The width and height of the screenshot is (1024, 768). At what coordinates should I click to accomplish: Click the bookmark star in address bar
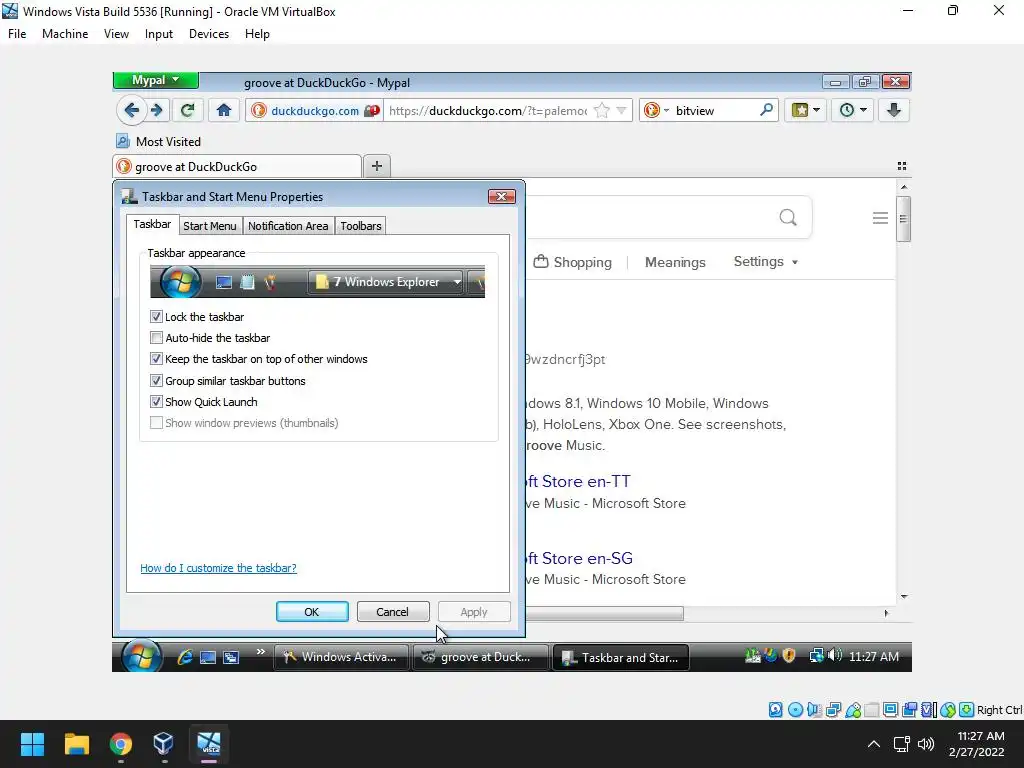[x=602, y=110]
